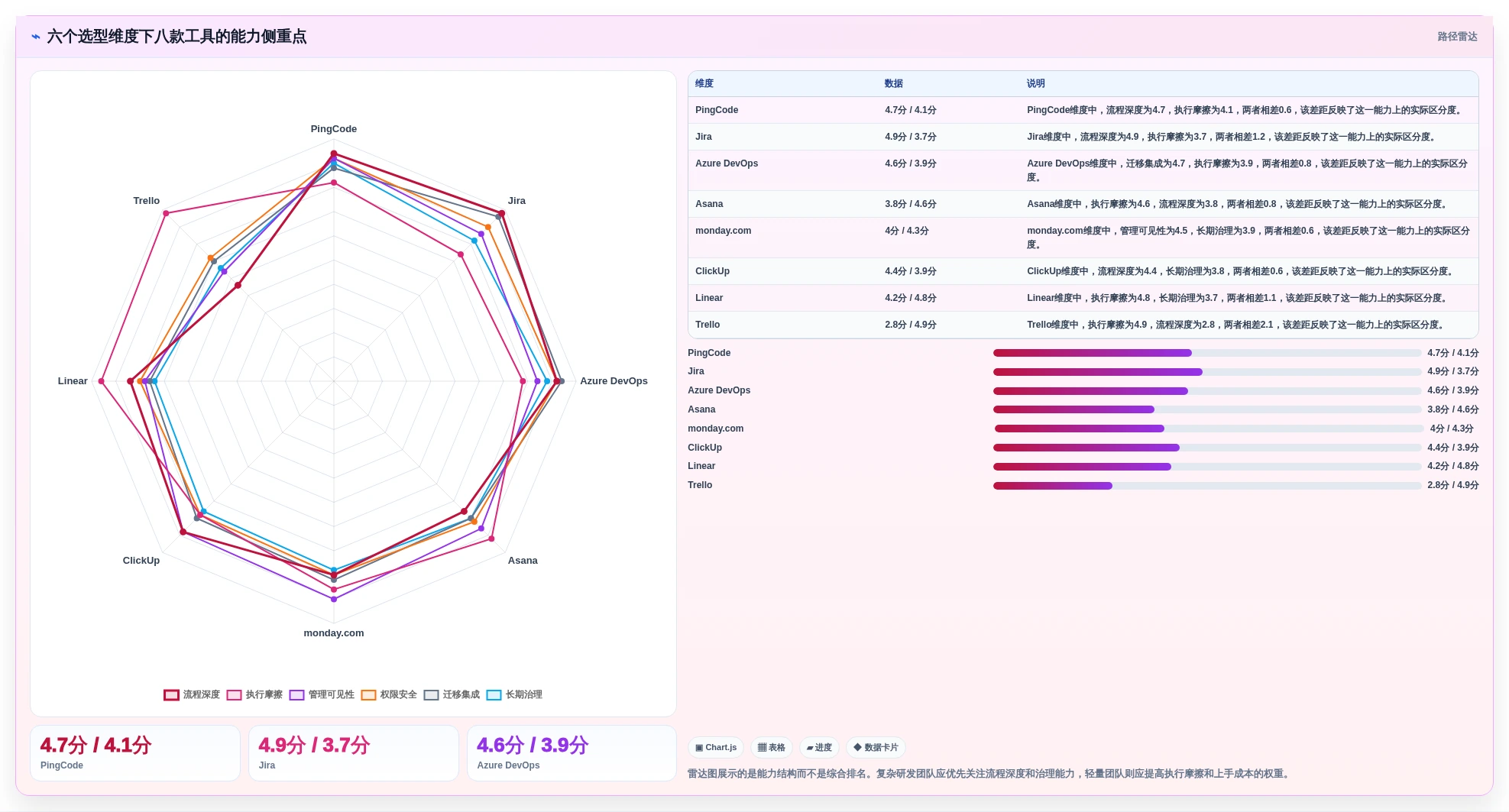
Task: Click the PingCode progress bar
Action: pyautogui.click(x=1207, y=353)
